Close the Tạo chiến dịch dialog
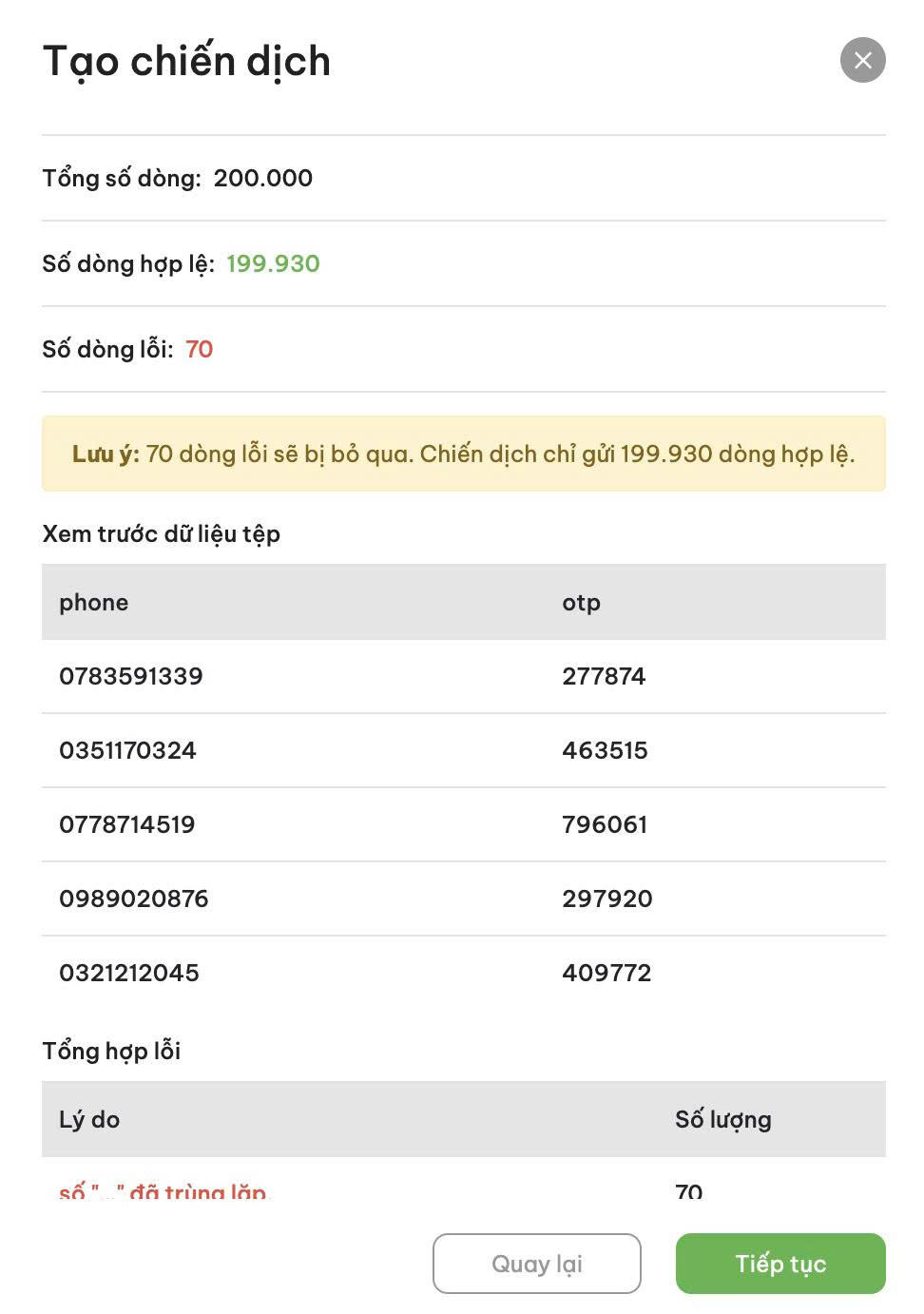This screenshot has width=924, height=1314. coord(862,60)
